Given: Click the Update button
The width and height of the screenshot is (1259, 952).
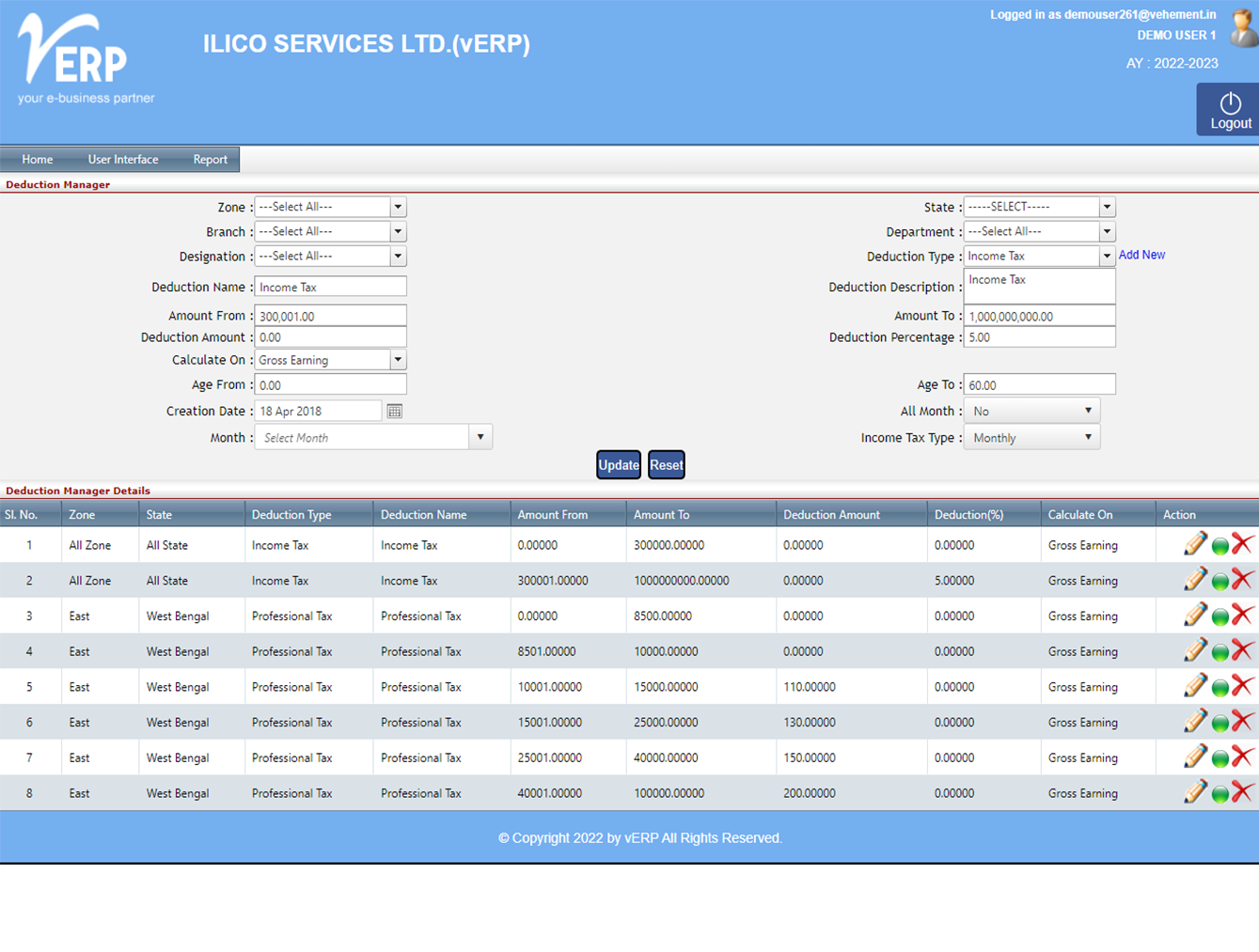Looking at the screenshot, I should pos(619,465).
